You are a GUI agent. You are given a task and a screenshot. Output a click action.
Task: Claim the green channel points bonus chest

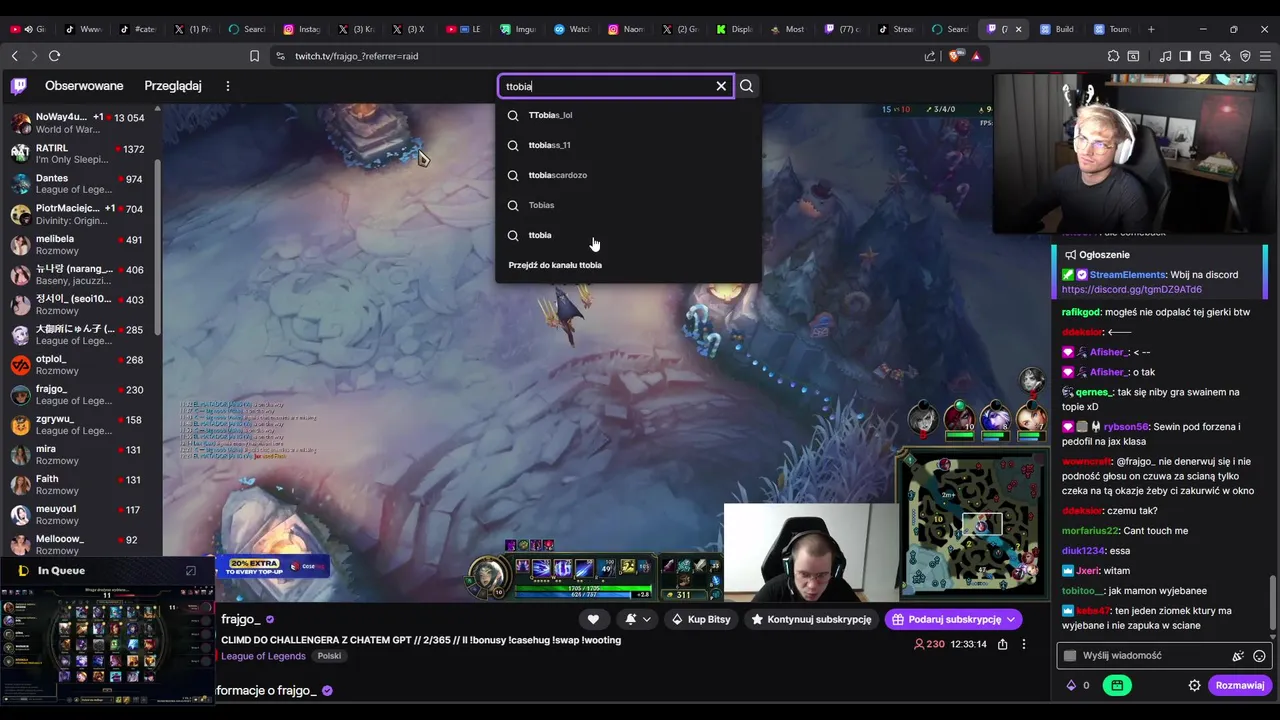(1117, 685)
